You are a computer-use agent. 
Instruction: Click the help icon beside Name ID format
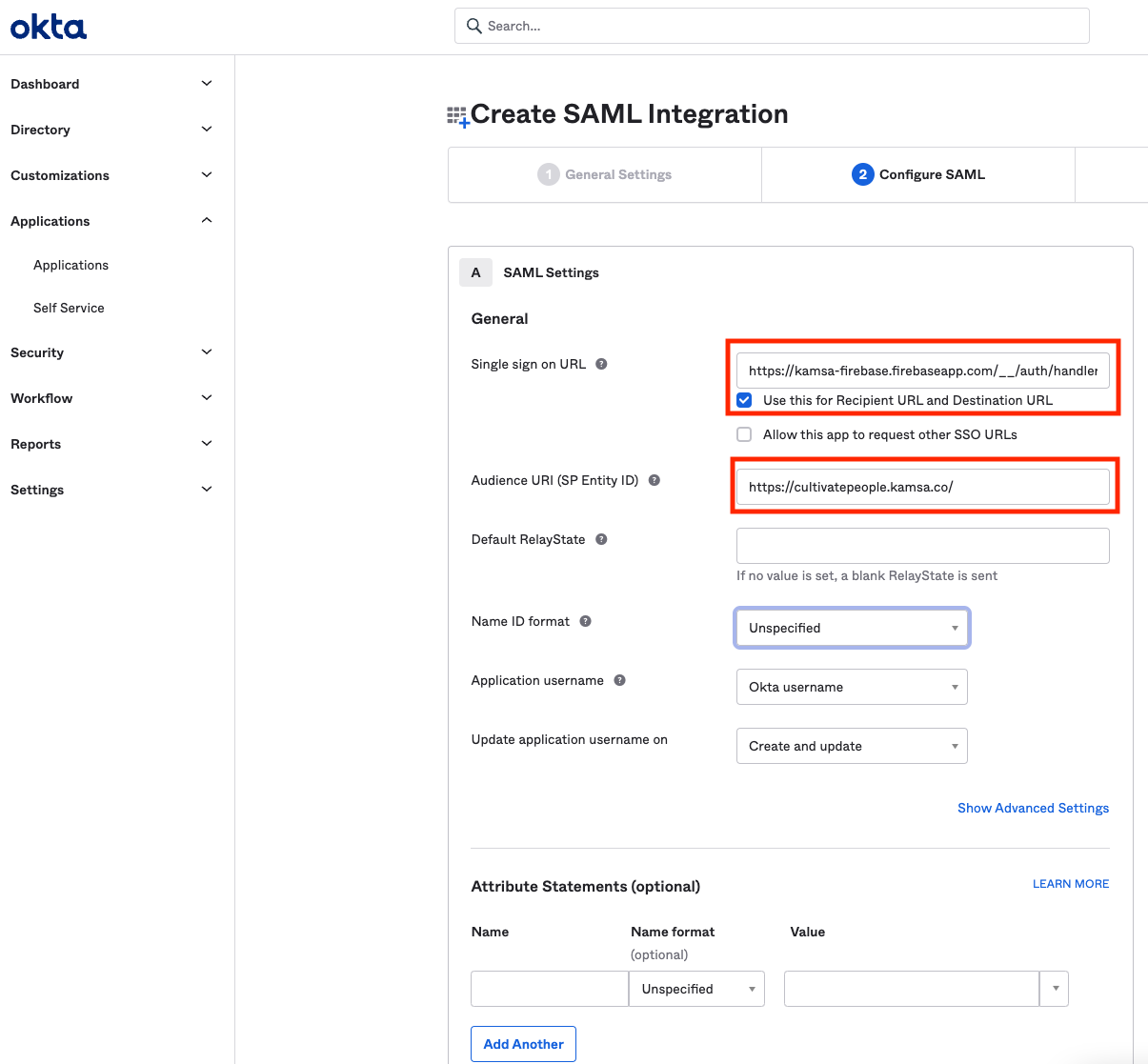pos(586,621)
